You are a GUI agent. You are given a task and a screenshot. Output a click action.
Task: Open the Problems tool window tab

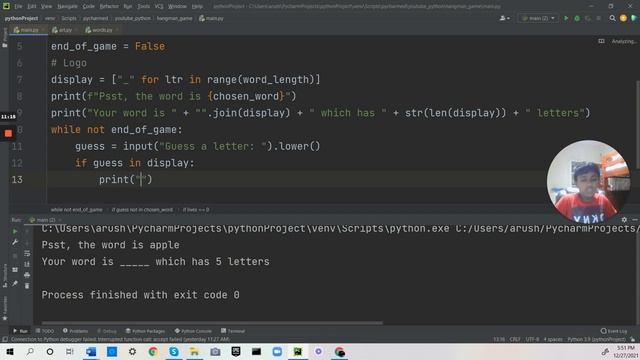(x=76, y=331)
